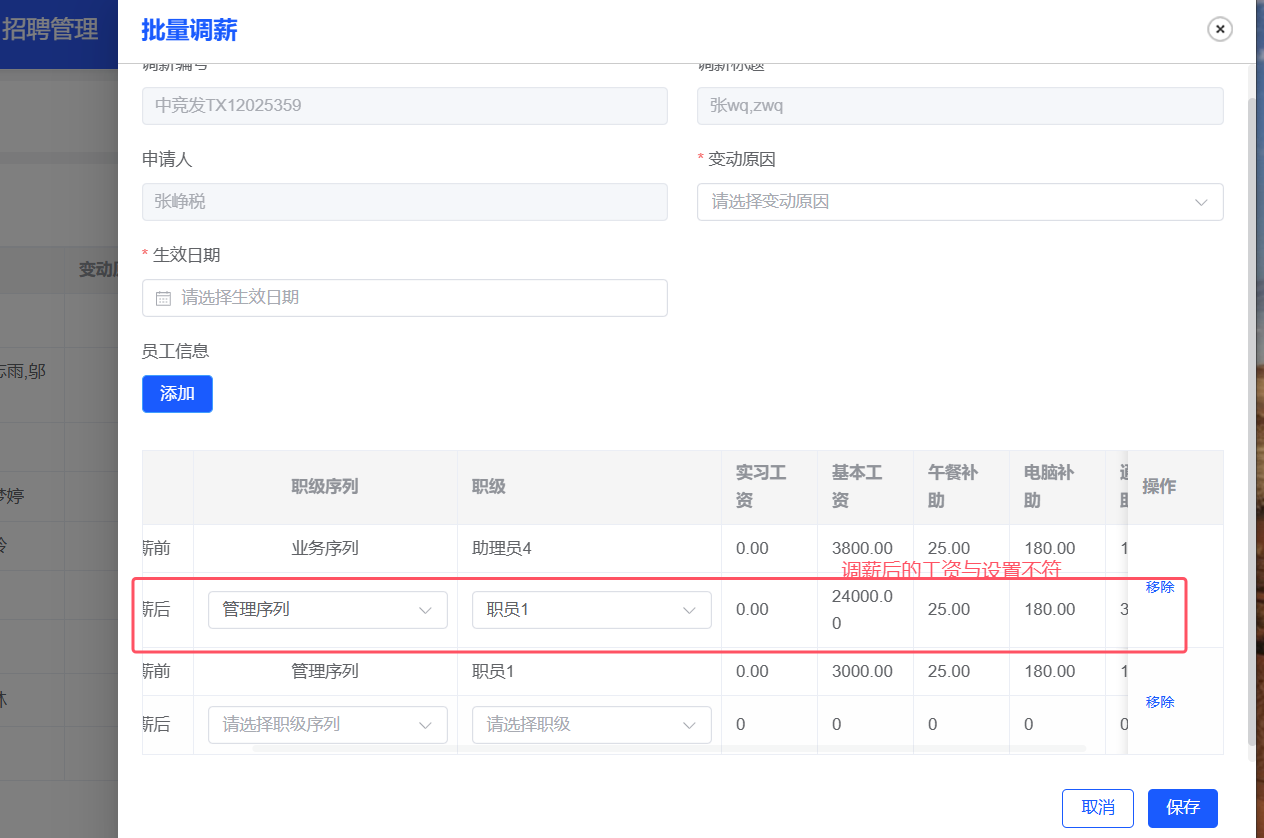Open the 招聘管理 menu in the header
Image resolution: width=1264 pixels, height=838 pixels.
[50, 30]
